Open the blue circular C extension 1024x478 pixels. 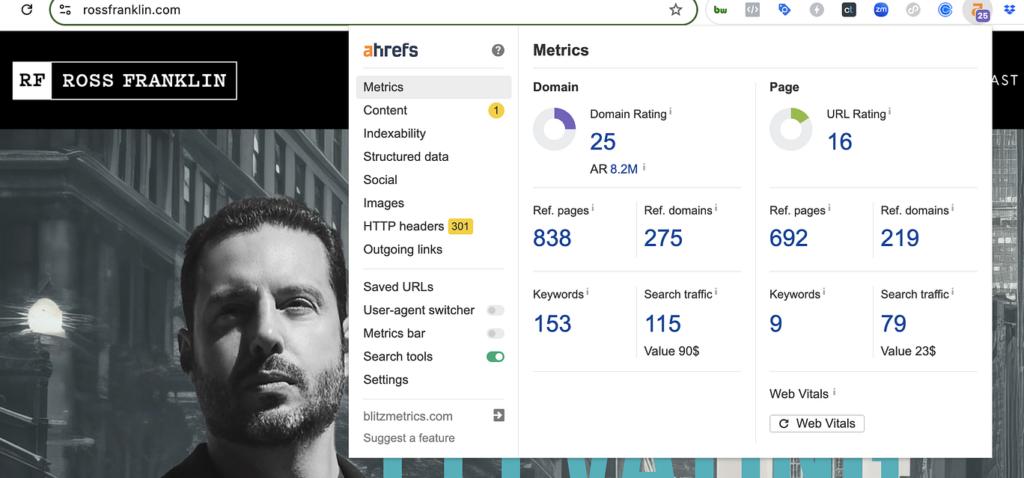click(x=945, y=10)
